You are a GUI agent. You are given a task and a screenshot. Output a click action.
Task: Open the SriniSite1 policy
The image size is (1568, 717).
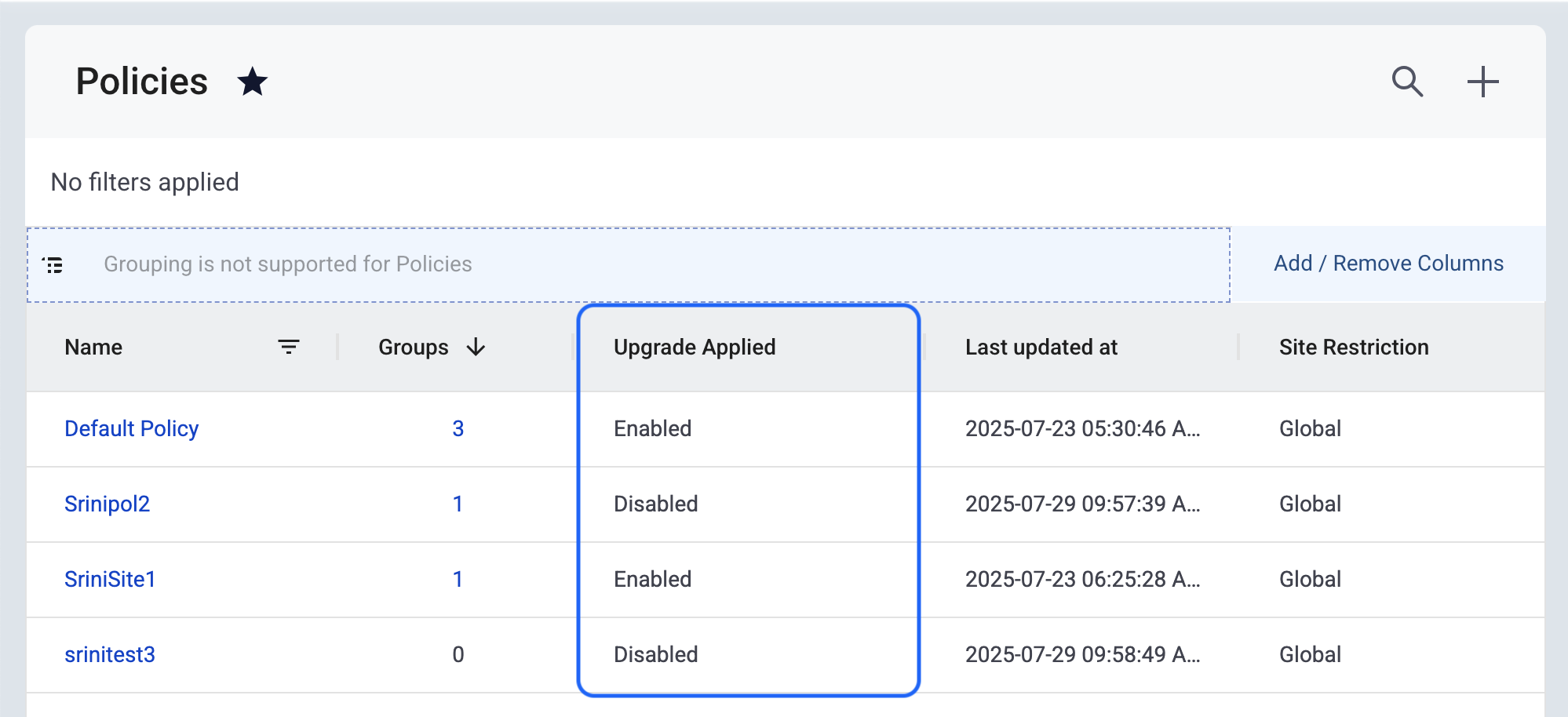(110, 579)
